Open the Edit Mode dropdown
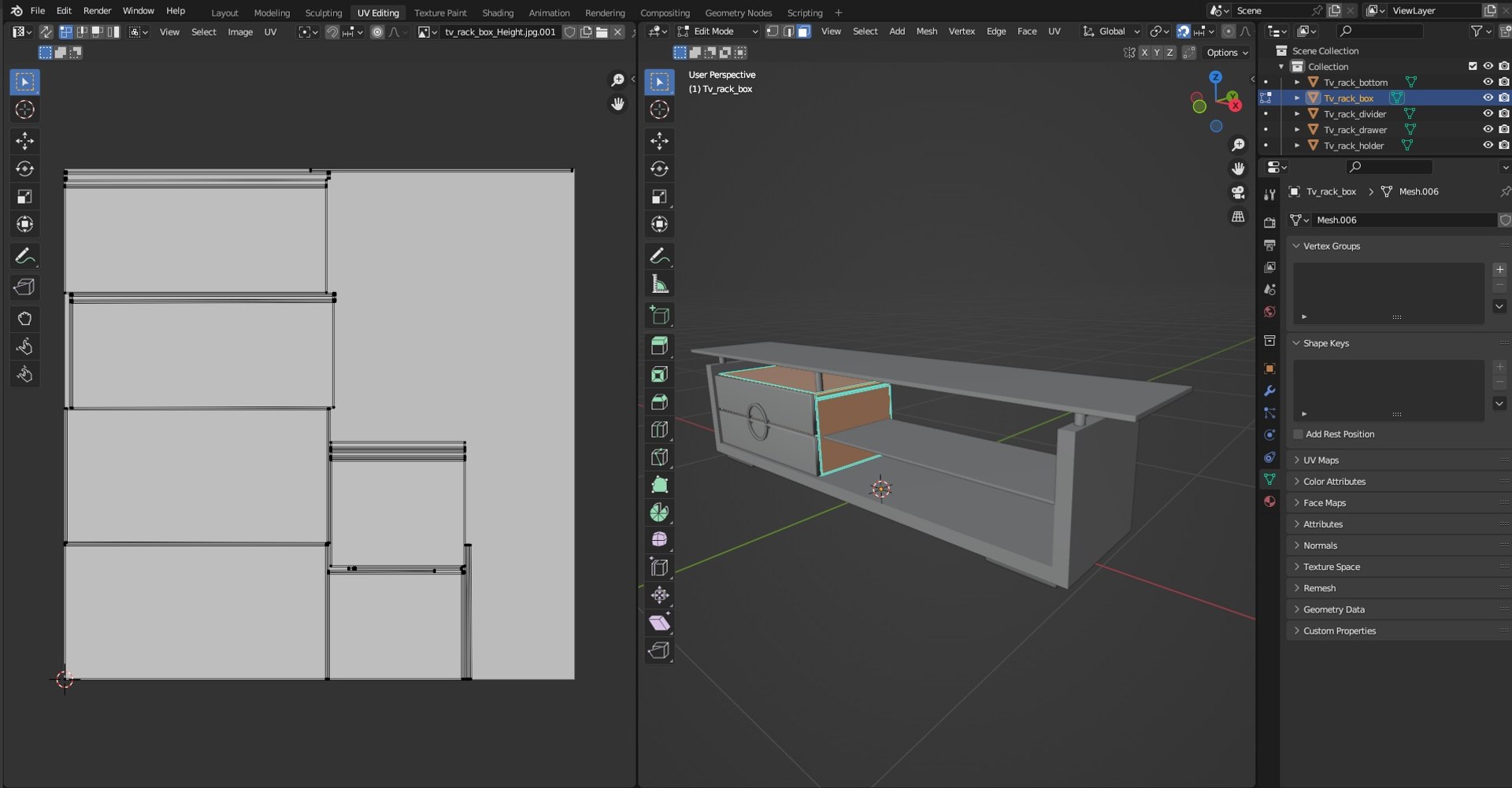1512x788 pixels. (x=717, y=31)
